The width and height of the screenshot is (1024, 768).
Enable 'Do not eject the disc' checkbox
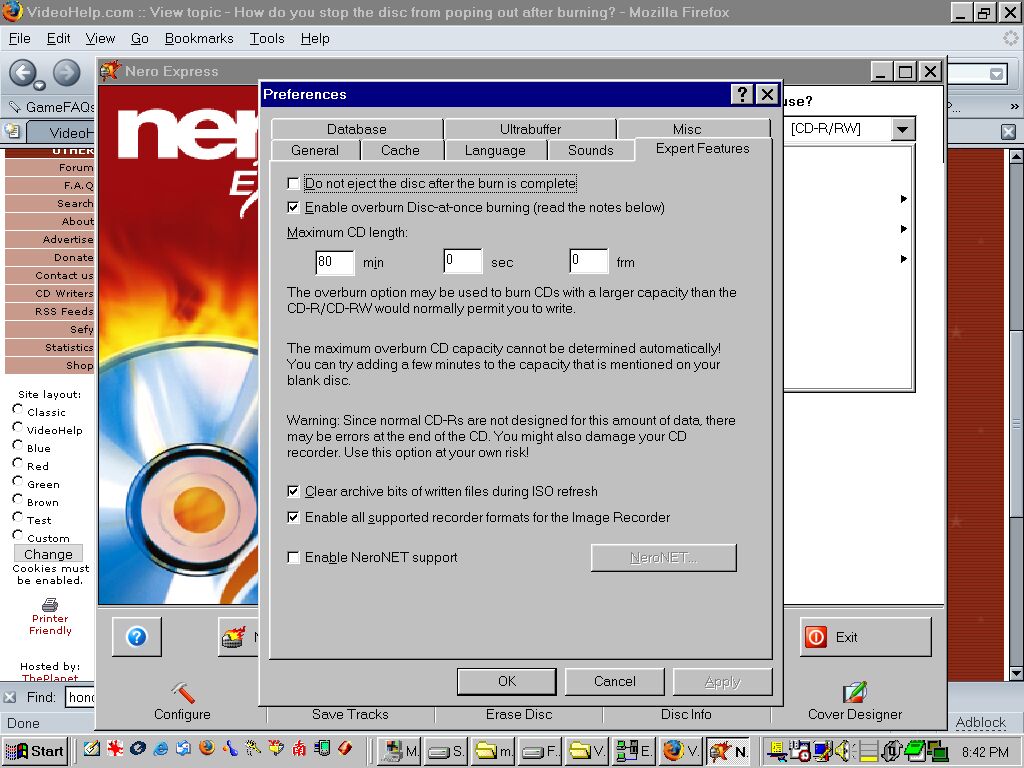tap(293, 184)
